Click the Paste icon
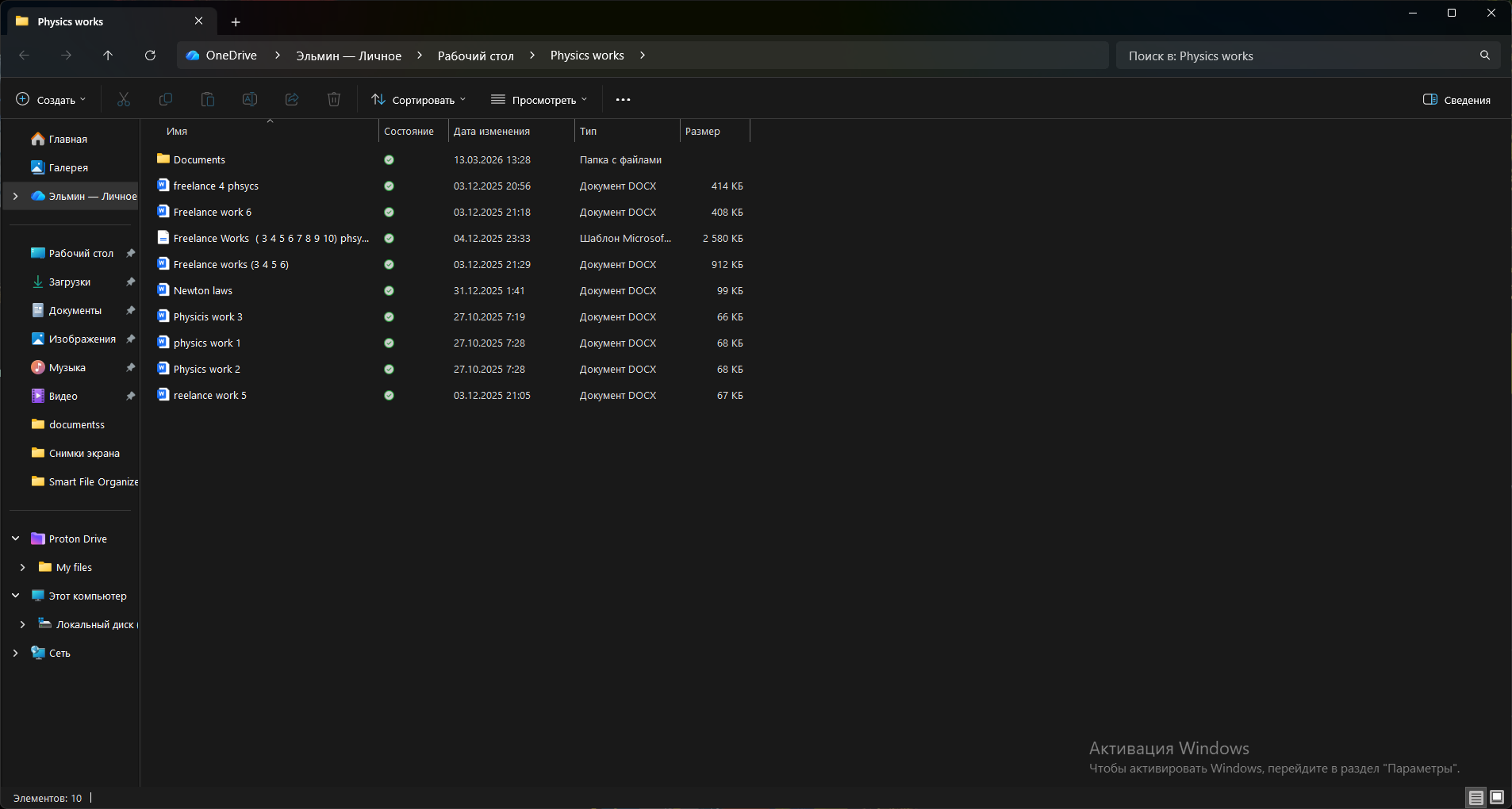Screen dimensions: 1512x809 pyautogui.click(x=207, y=99)
